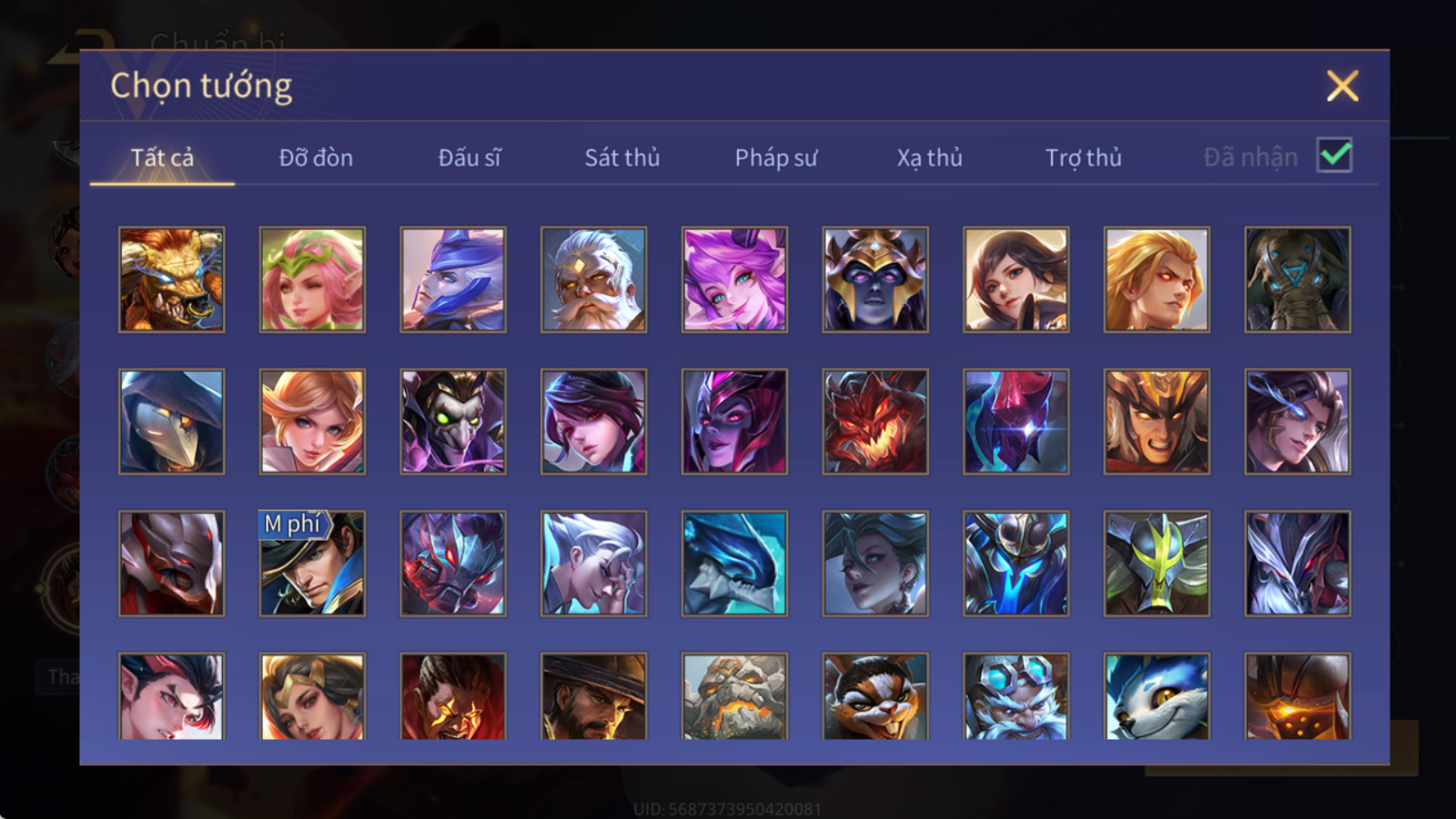The width and height of the screenshot is (1456, 819).
Task: Select the rock golem lava hero
Action: tap(734, 696)
